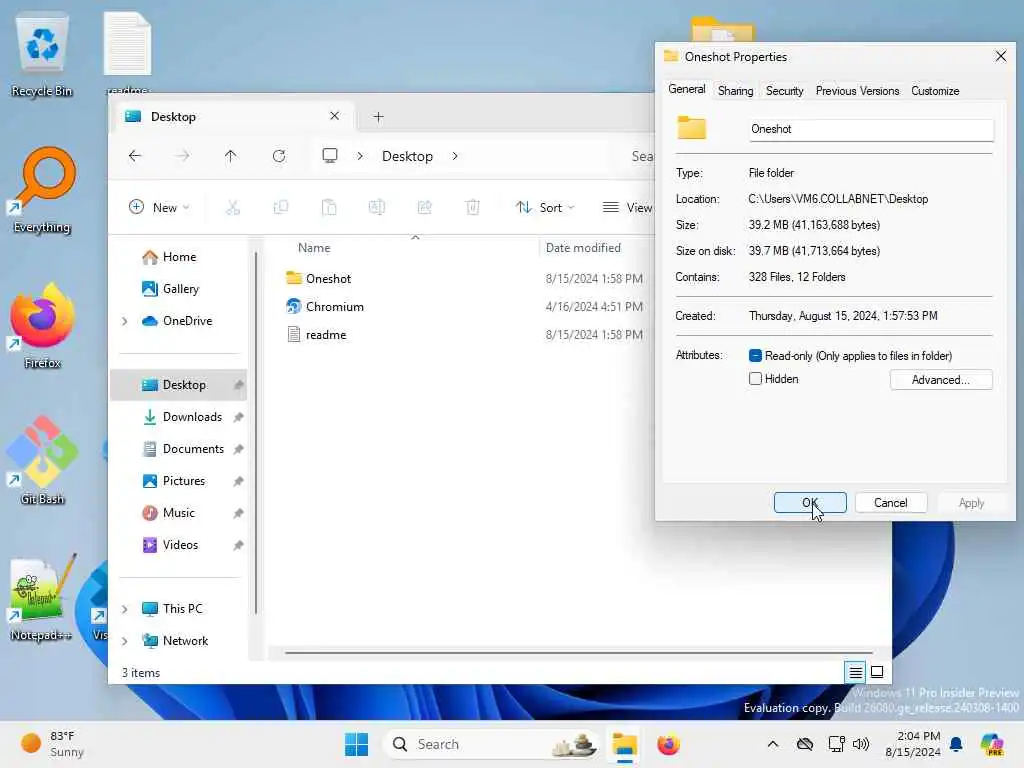Switch to the Sharing tab
This screenshot has height=768, width=1024.
[x=735, y=91]
